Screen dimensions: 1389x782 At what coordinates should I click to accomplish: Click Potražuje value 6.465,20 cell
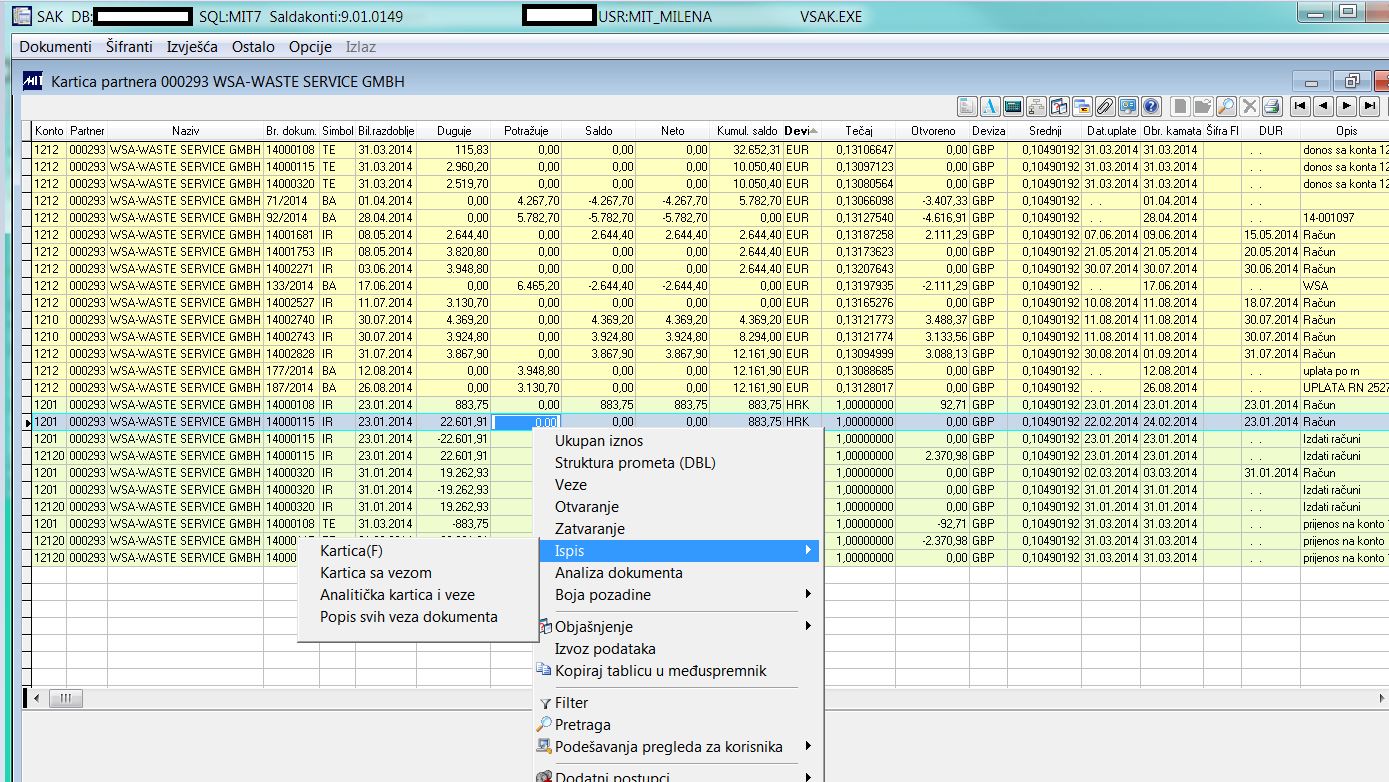point(525,286)
